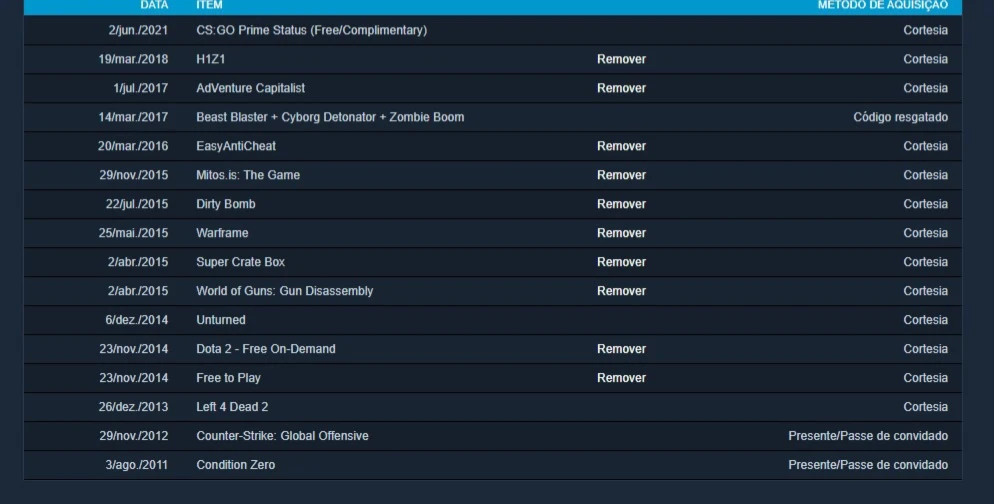This screenshot has width=994, height=504.
Task: Click the Beast Blaster bundle row
Action: 493,117
